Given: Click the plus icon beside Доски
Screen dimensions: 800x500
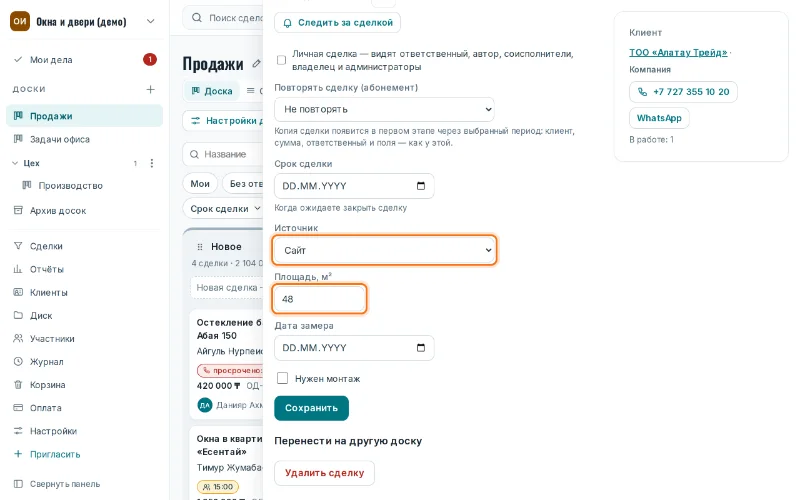Looking at the screenshot, I should pos(151,89).
